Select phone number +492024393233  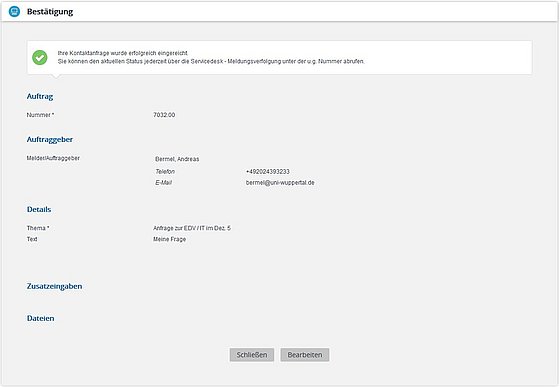[268, 172]
